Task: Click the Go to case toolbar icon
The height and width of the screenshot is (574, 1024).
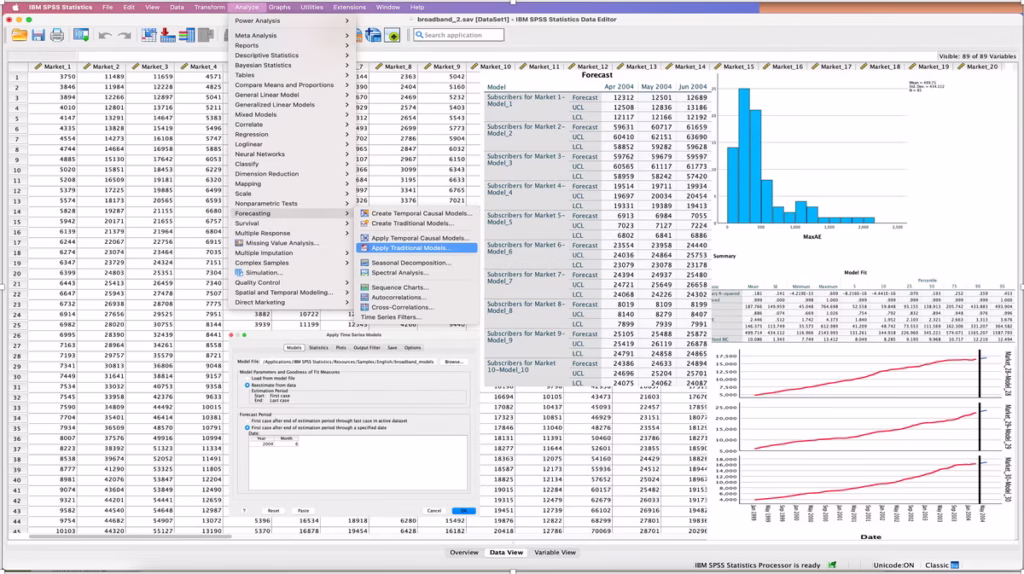Action: click(x=149, y=35)
